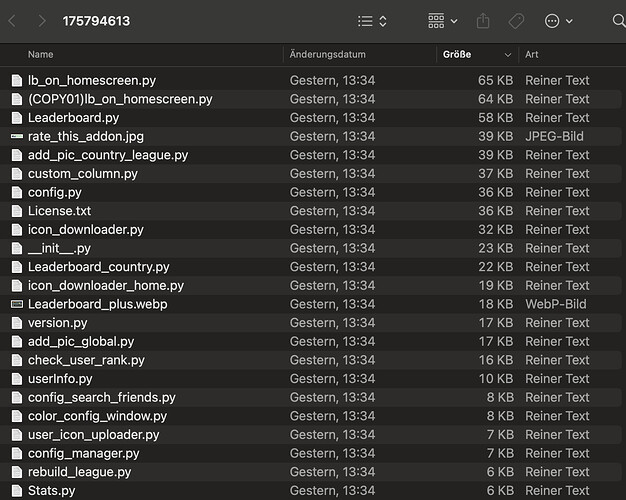Select file name (COPY01)lb_on_homescreen.py
The width and height of the screenshot is (626, 500).
[x=120, y=99]
